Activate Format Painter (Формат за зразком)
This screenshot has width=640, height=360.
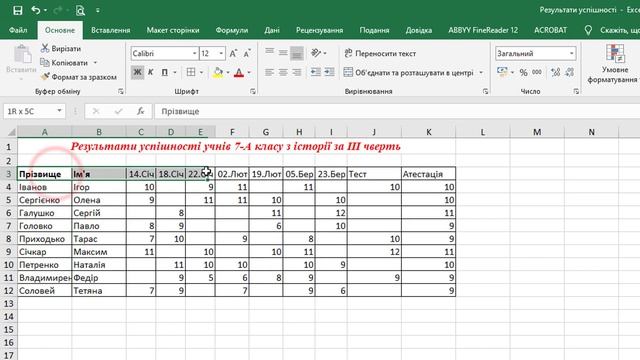tap(78, 77)
